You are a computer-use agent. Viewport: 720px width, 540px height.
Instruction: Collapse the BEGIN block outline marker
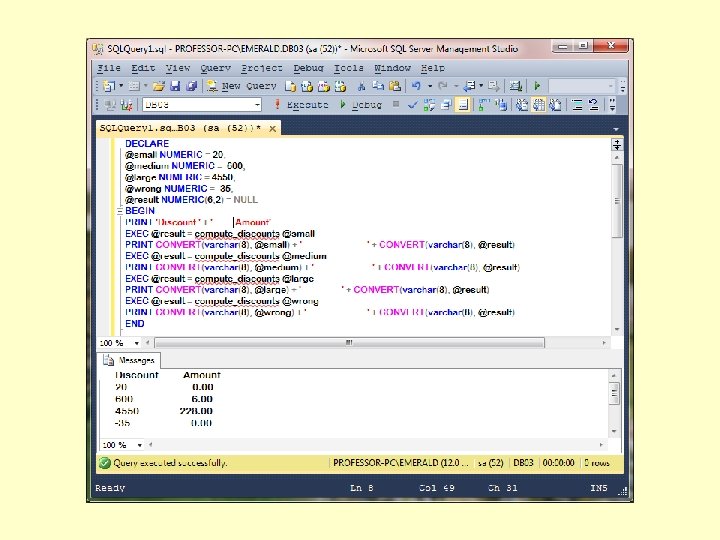pos(119,211)
